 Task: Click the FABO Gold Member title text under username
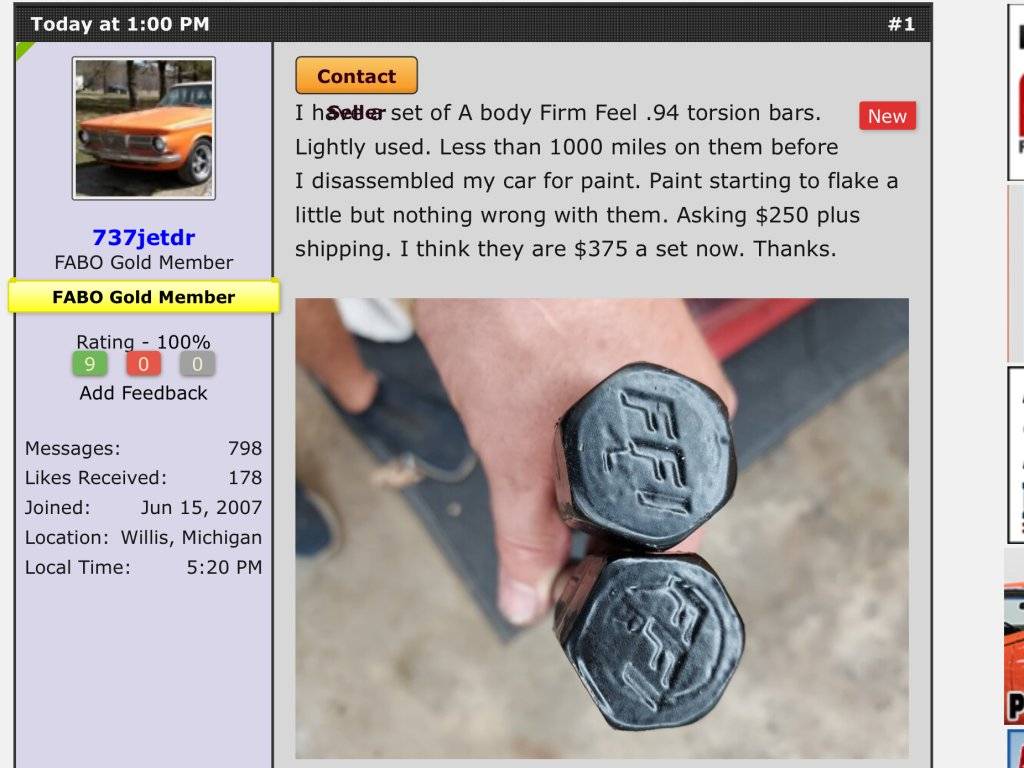144,263
